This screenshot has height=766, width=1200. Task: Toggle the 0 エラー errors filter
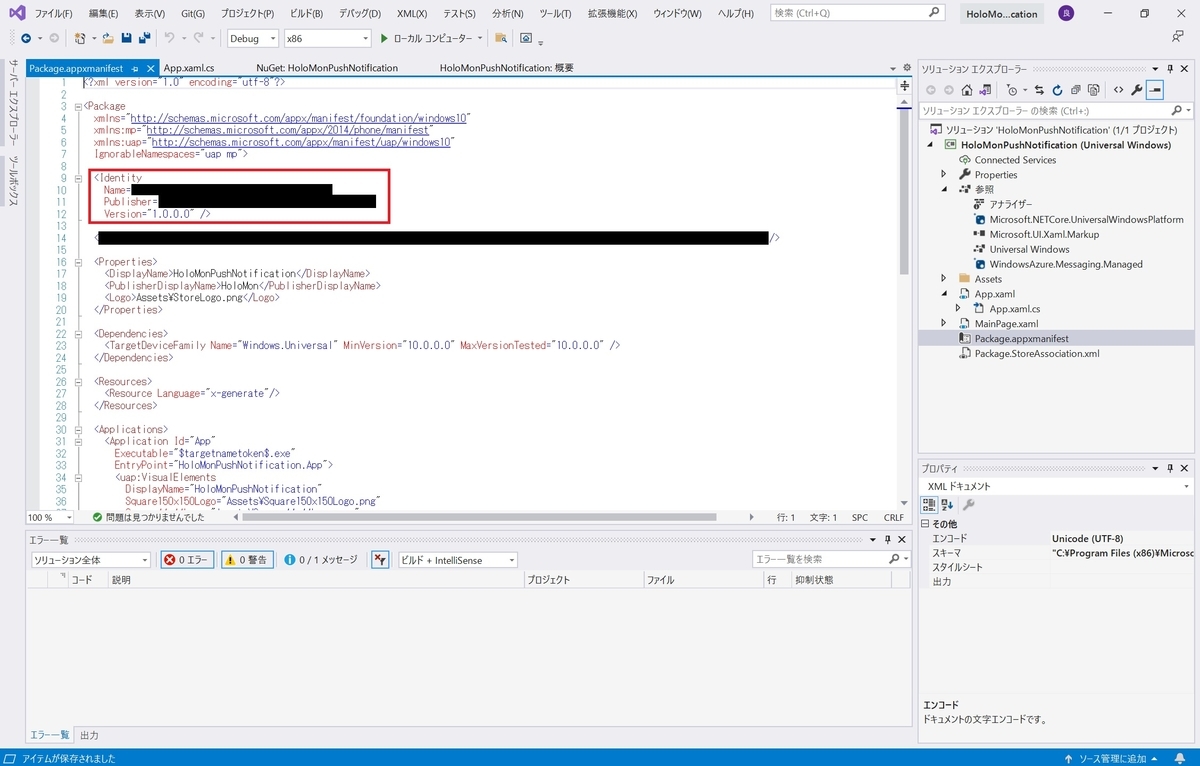coord(187,560)
